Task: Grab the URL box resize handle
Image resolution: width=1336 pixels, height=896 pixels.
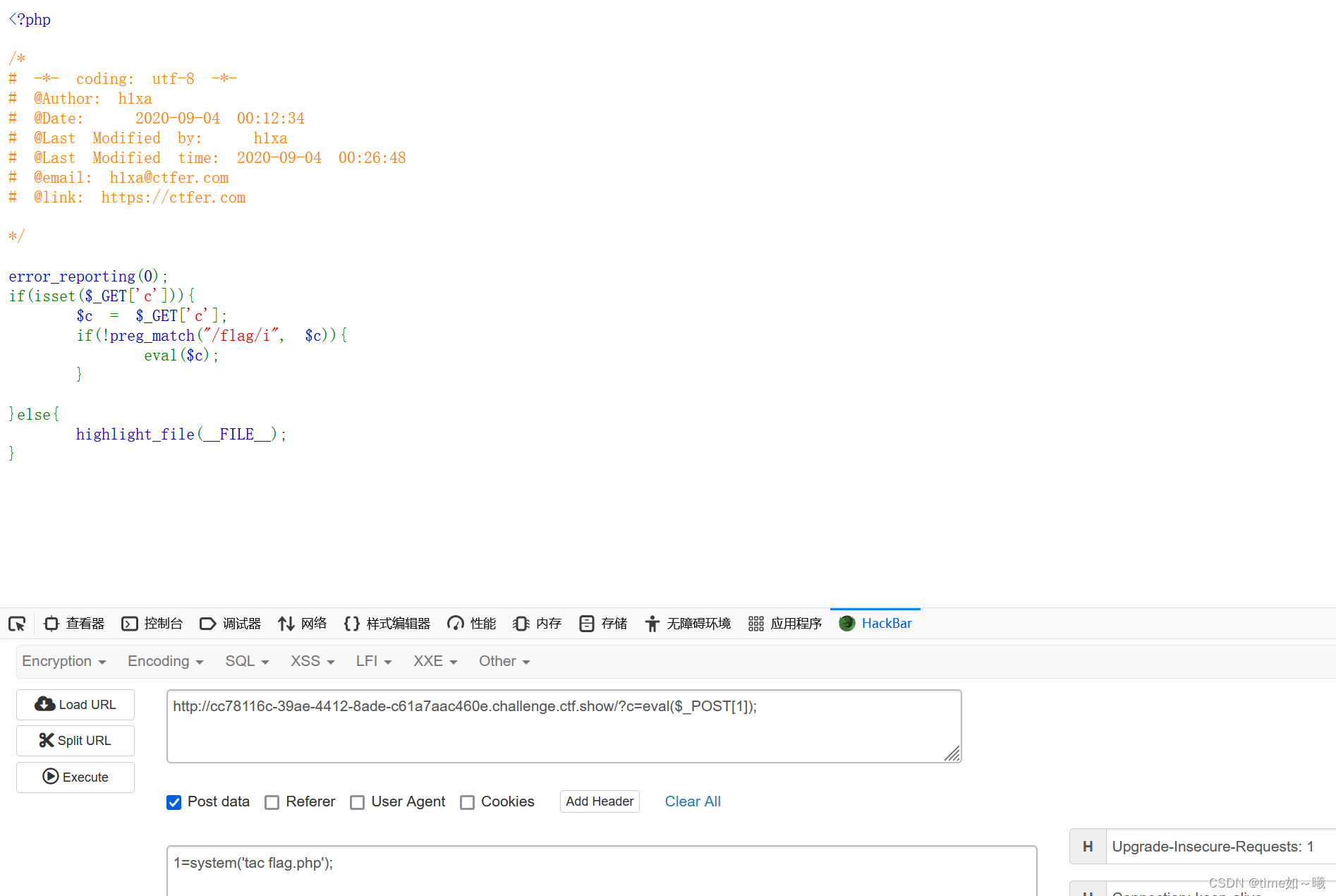Action: (x=952, y=753)
